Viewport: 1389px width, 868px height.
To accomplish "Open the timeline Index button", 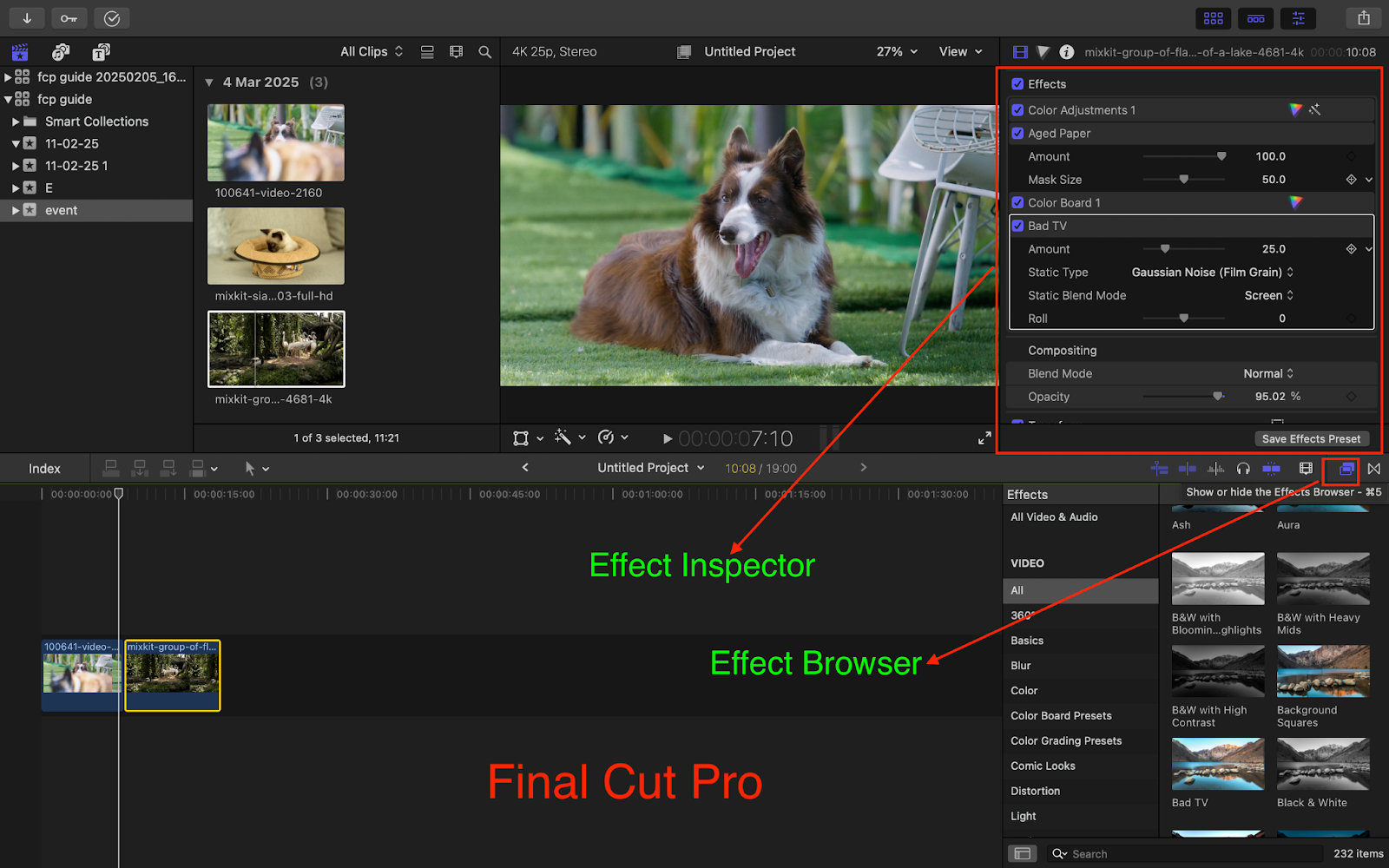I will pyautogui.click(x=44, y=469).
